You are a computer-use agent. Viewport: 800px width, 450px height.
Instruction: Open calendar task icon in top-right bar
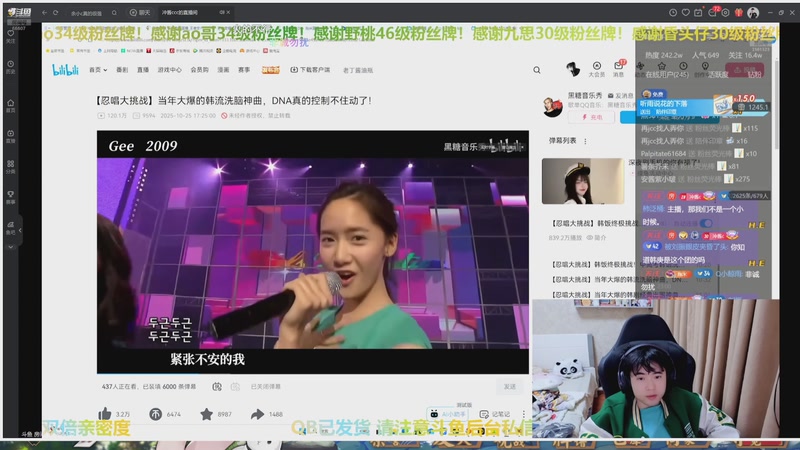coord(698,12)
